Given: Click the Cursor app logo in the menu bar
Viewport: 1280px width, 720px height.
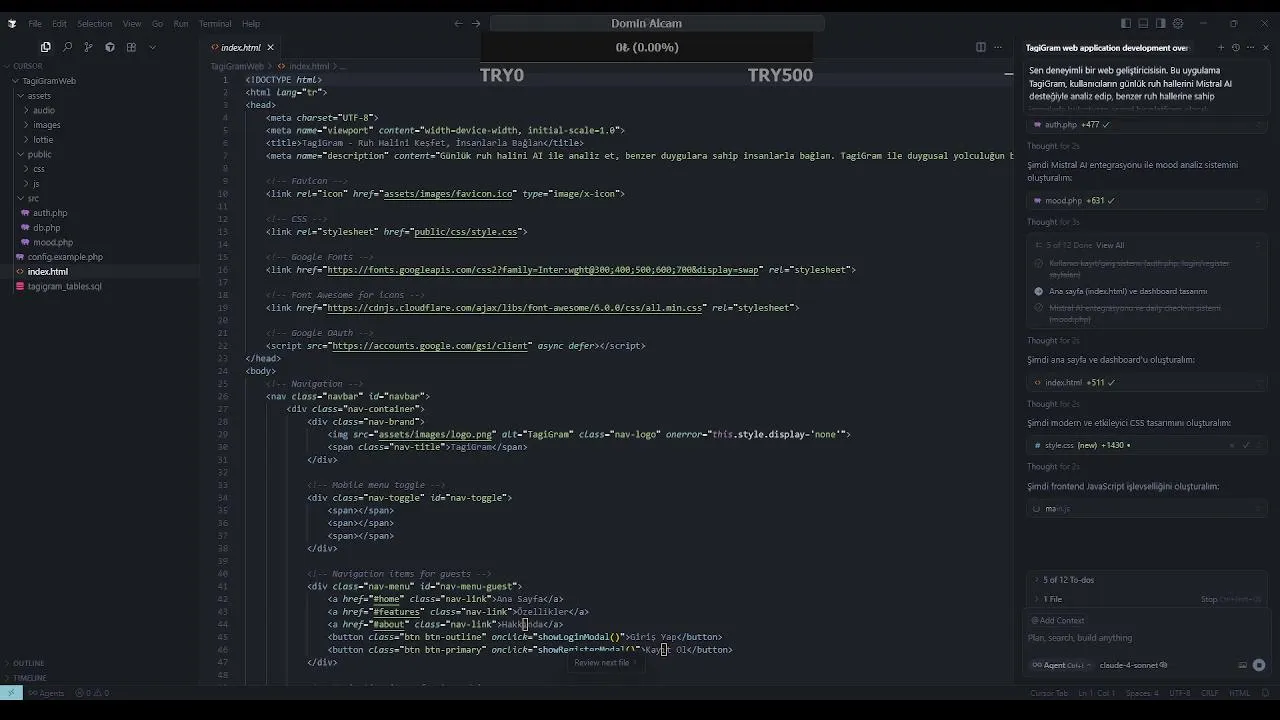Looking at the screenshot, I should coord(12,23).
